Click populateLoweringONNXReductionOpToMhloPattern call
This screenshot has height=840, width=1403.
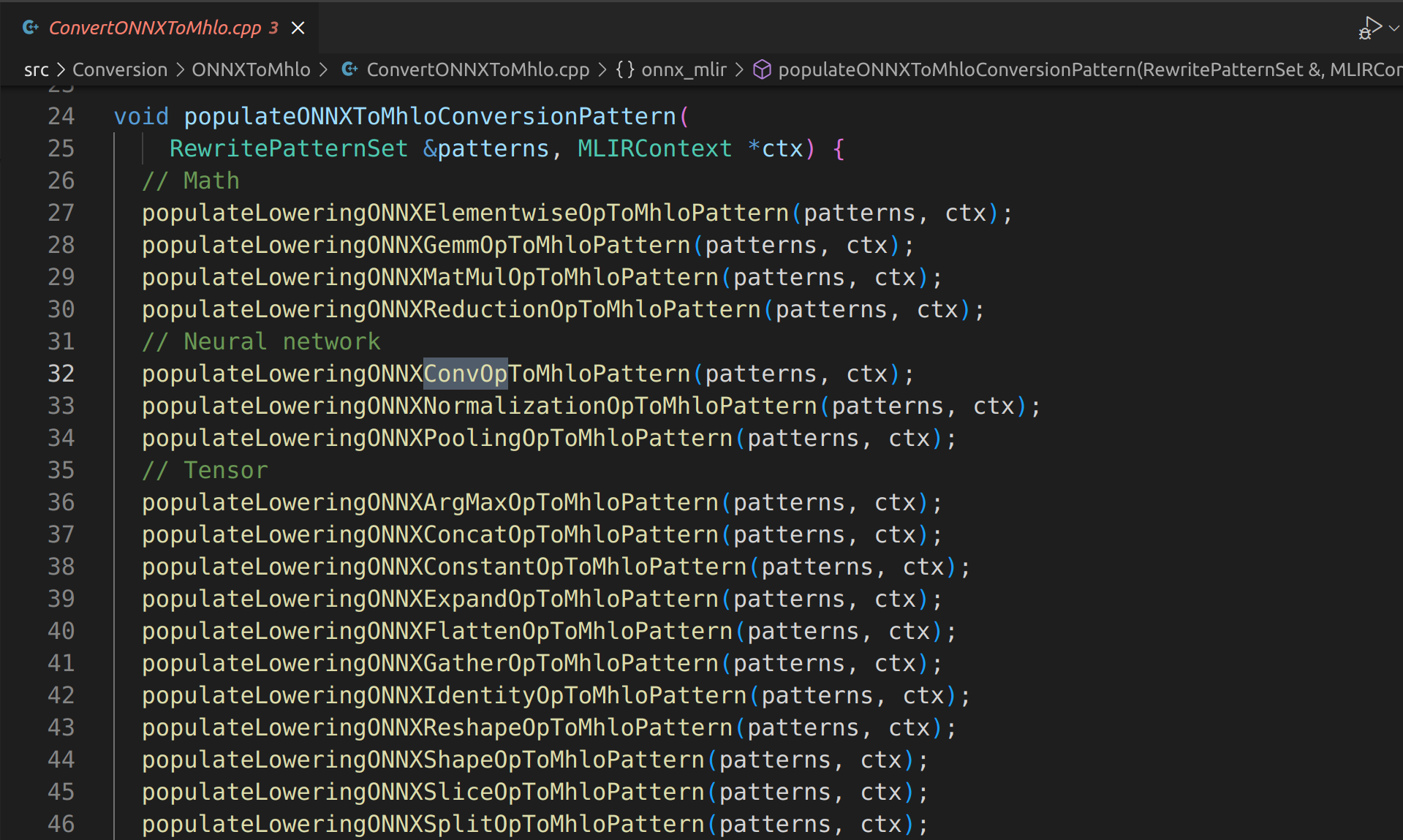pos(452,309)
